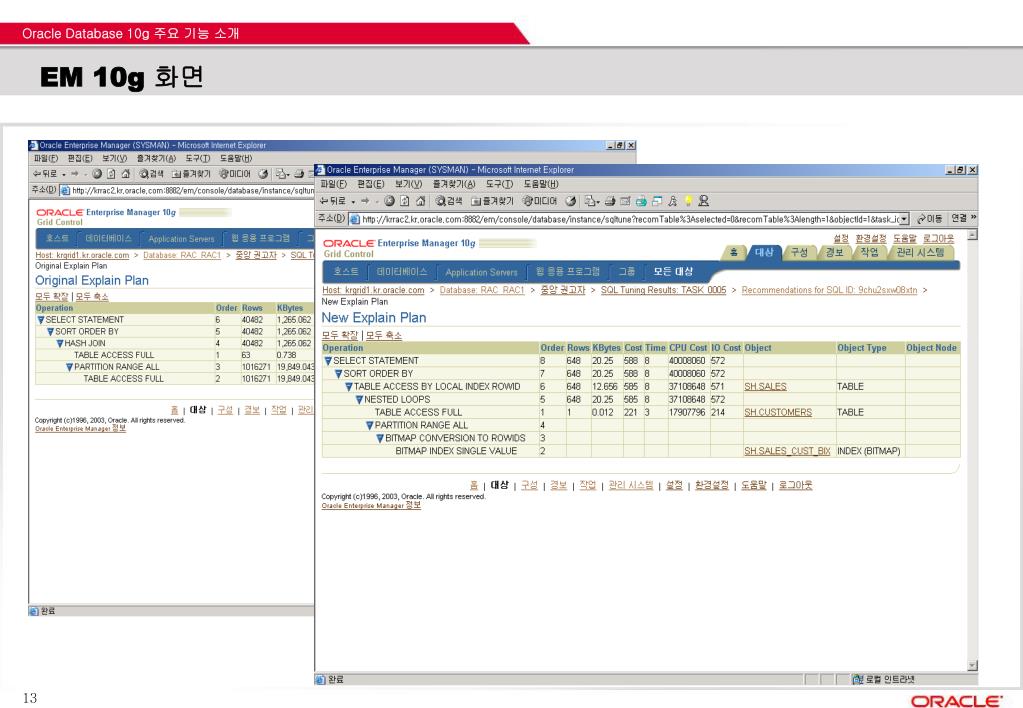Open the Back history dropdown arrow in the front IE window
Screen dimensions: 1023x708
(x=353, y=202)
